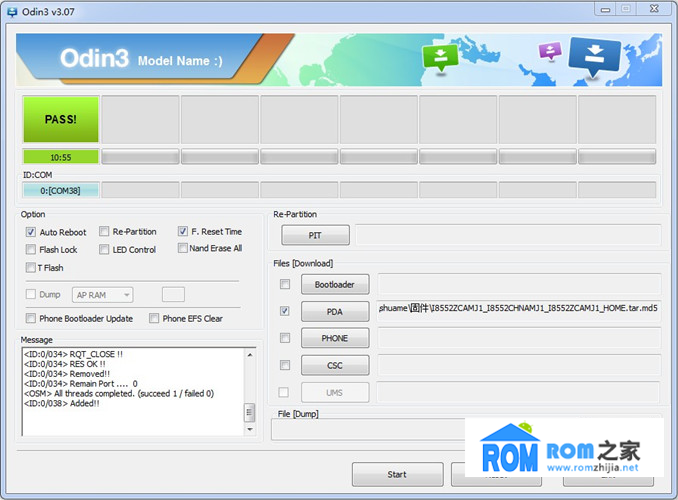
Task: Check the UMS file checkbox
Action: pyautogui.click(x=284, y=392)
